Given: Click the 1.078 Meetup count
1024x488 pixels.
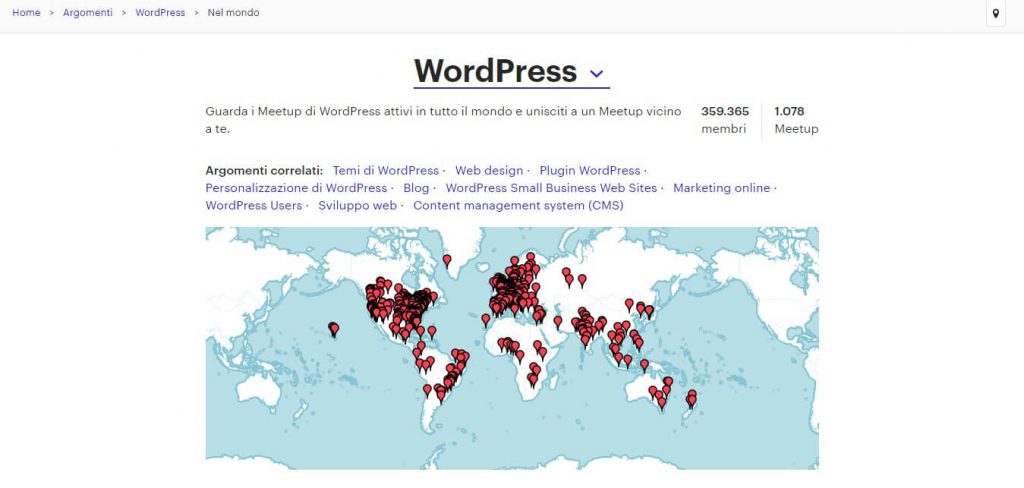Looking at the screenshot, I should tap(796, 120).
